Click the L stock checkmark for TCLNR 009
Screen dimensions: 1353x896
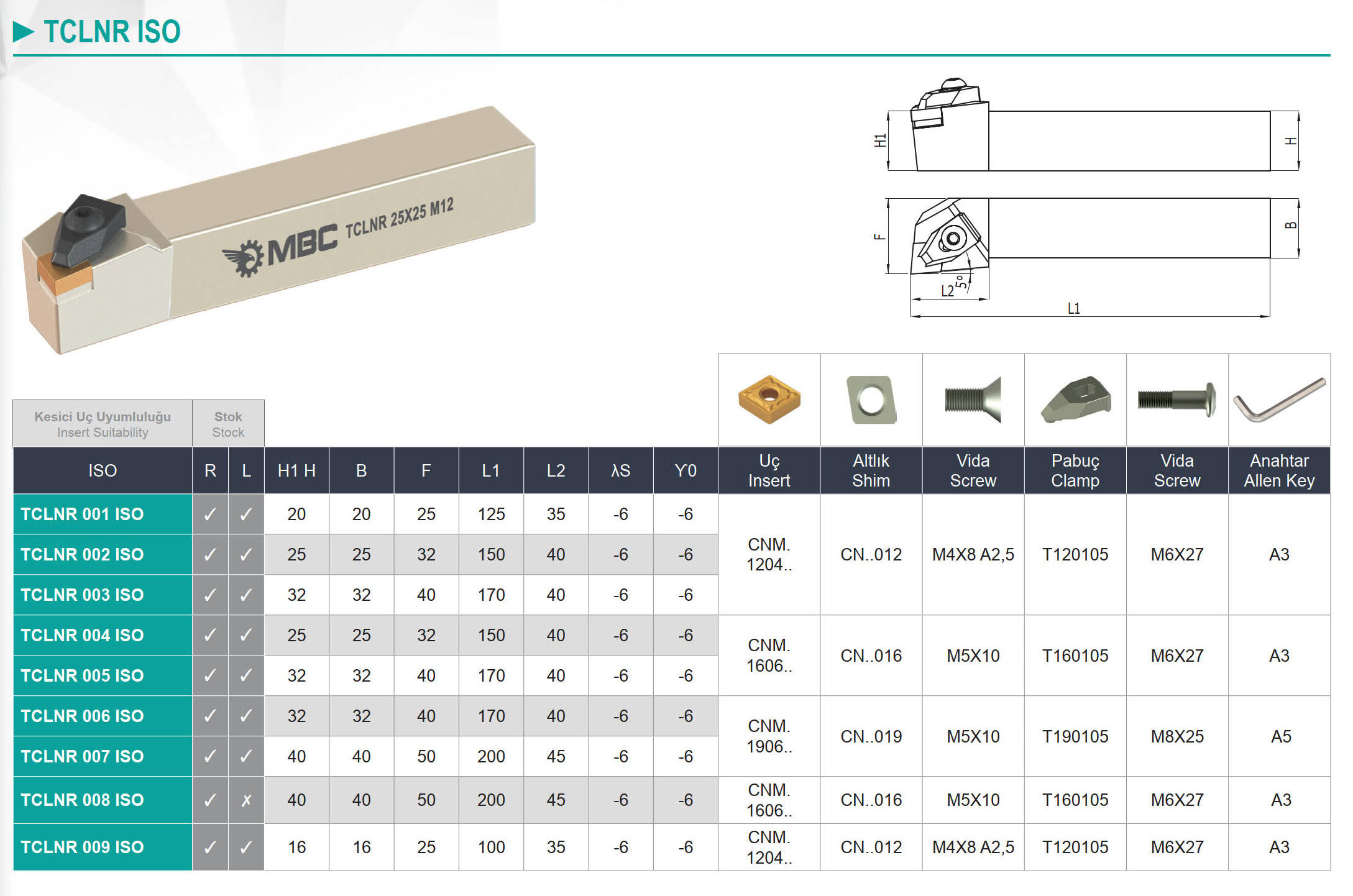point(246,847)
